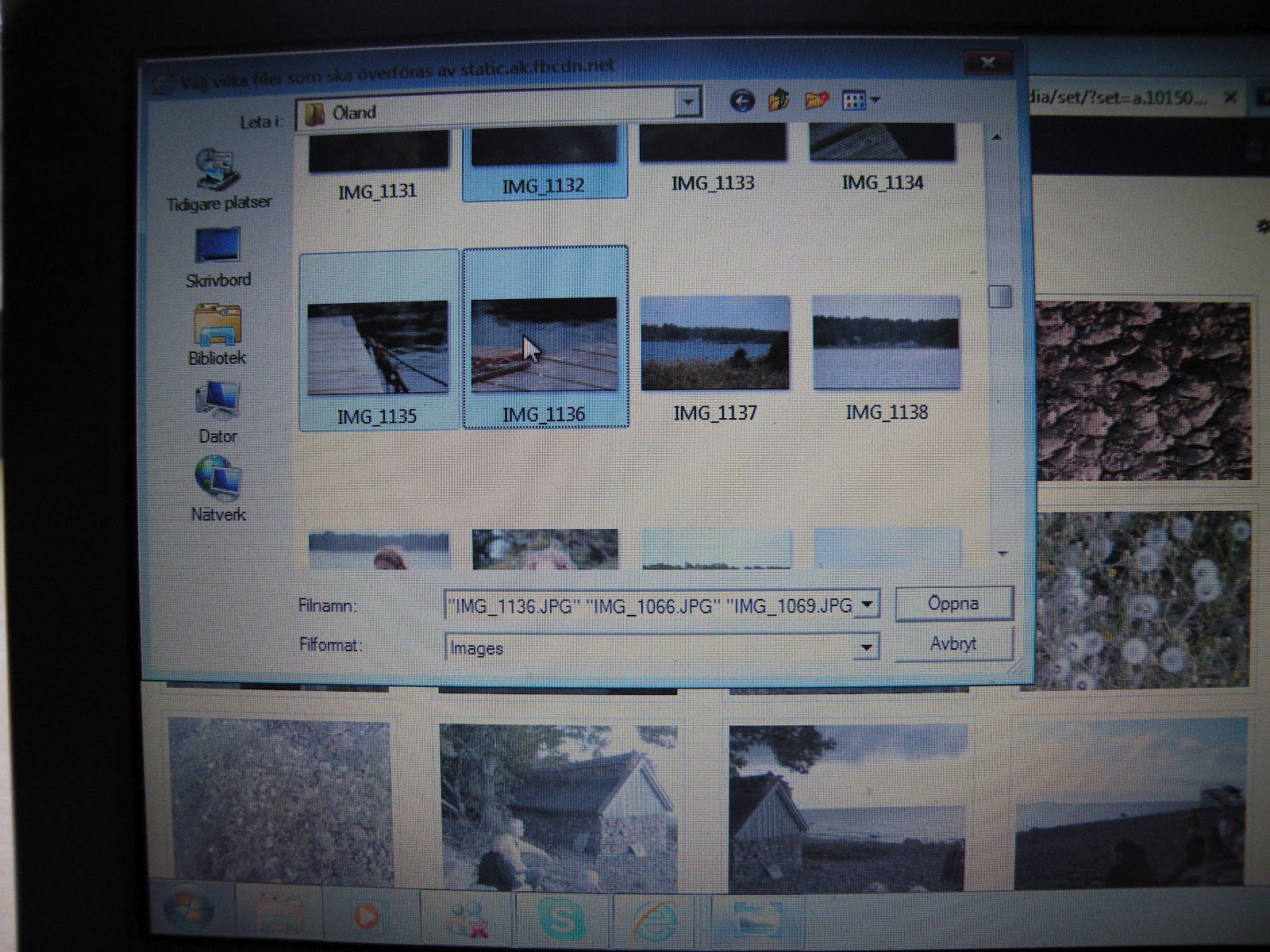Select the IMG_1133 file
Viewport: 1270px width, 952px height.
tap(713, 160)
